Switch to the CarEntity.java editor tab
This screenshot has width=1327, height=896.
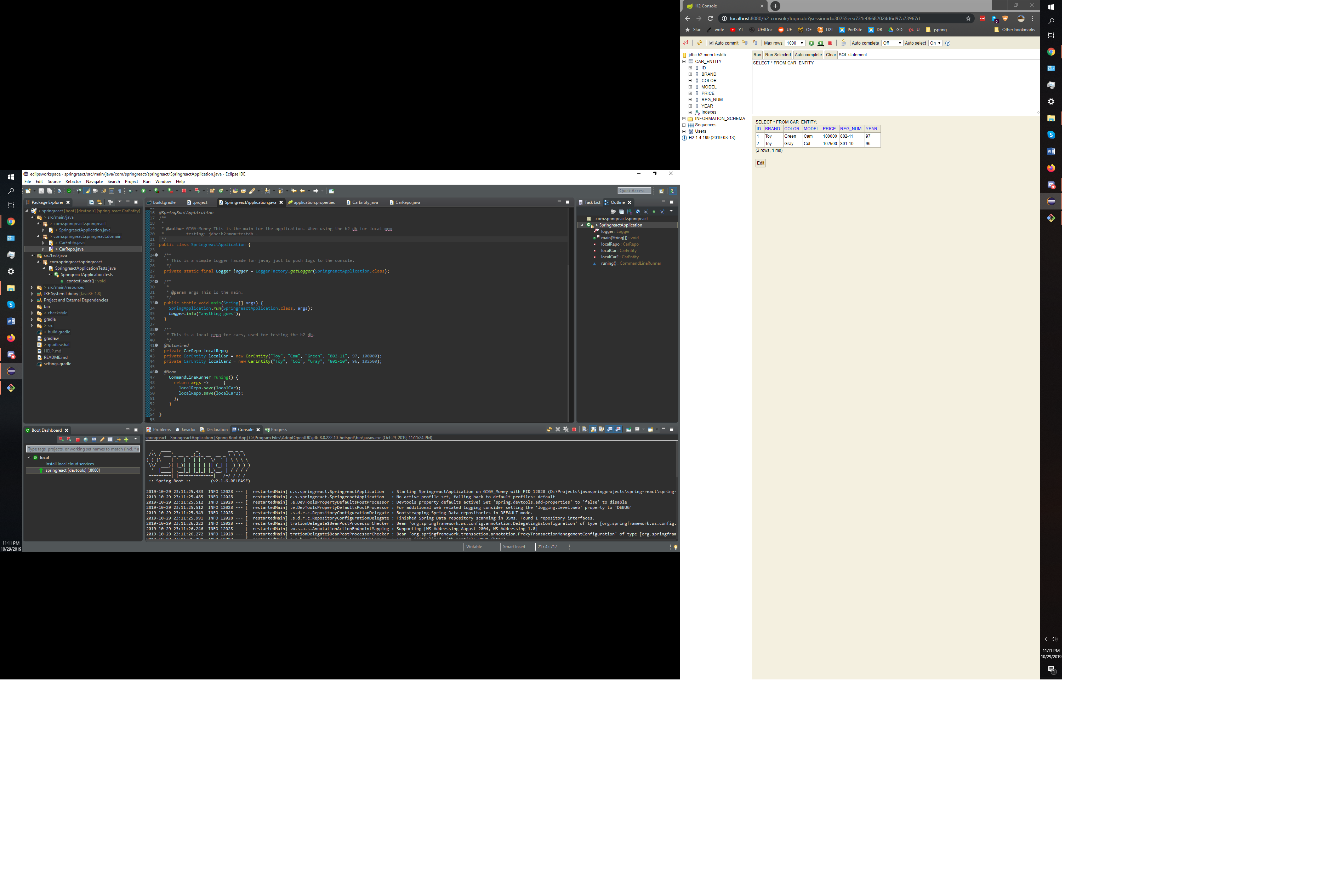coord(364,203)
